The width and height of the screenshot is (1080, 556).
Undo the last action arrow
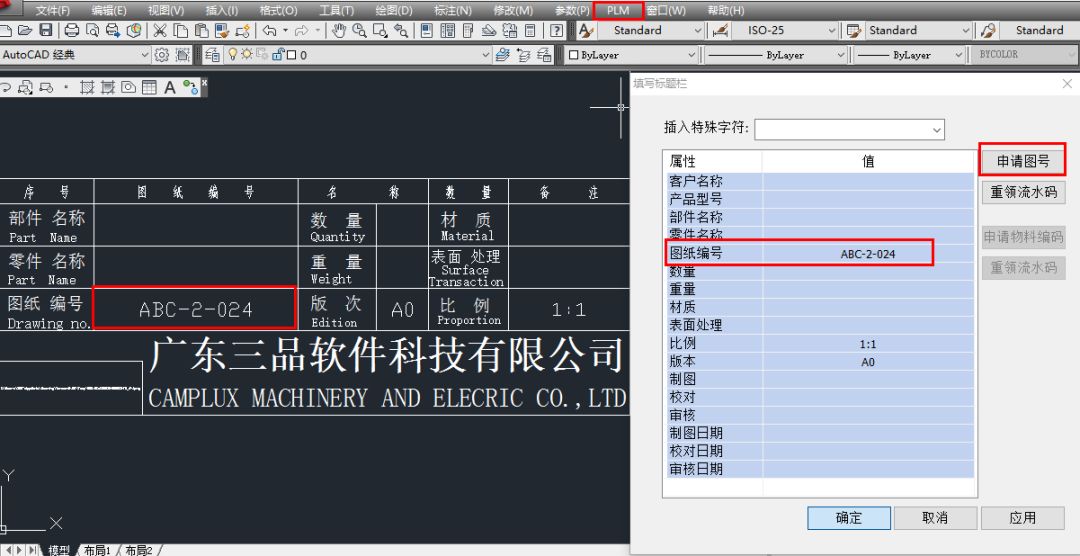[x=269, y=30]
